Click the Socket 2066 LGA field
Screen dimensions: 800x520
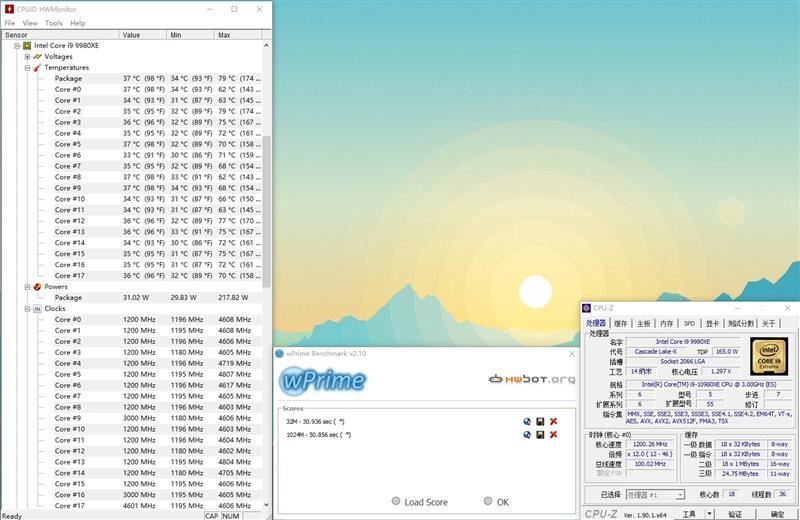pos(683,361)
